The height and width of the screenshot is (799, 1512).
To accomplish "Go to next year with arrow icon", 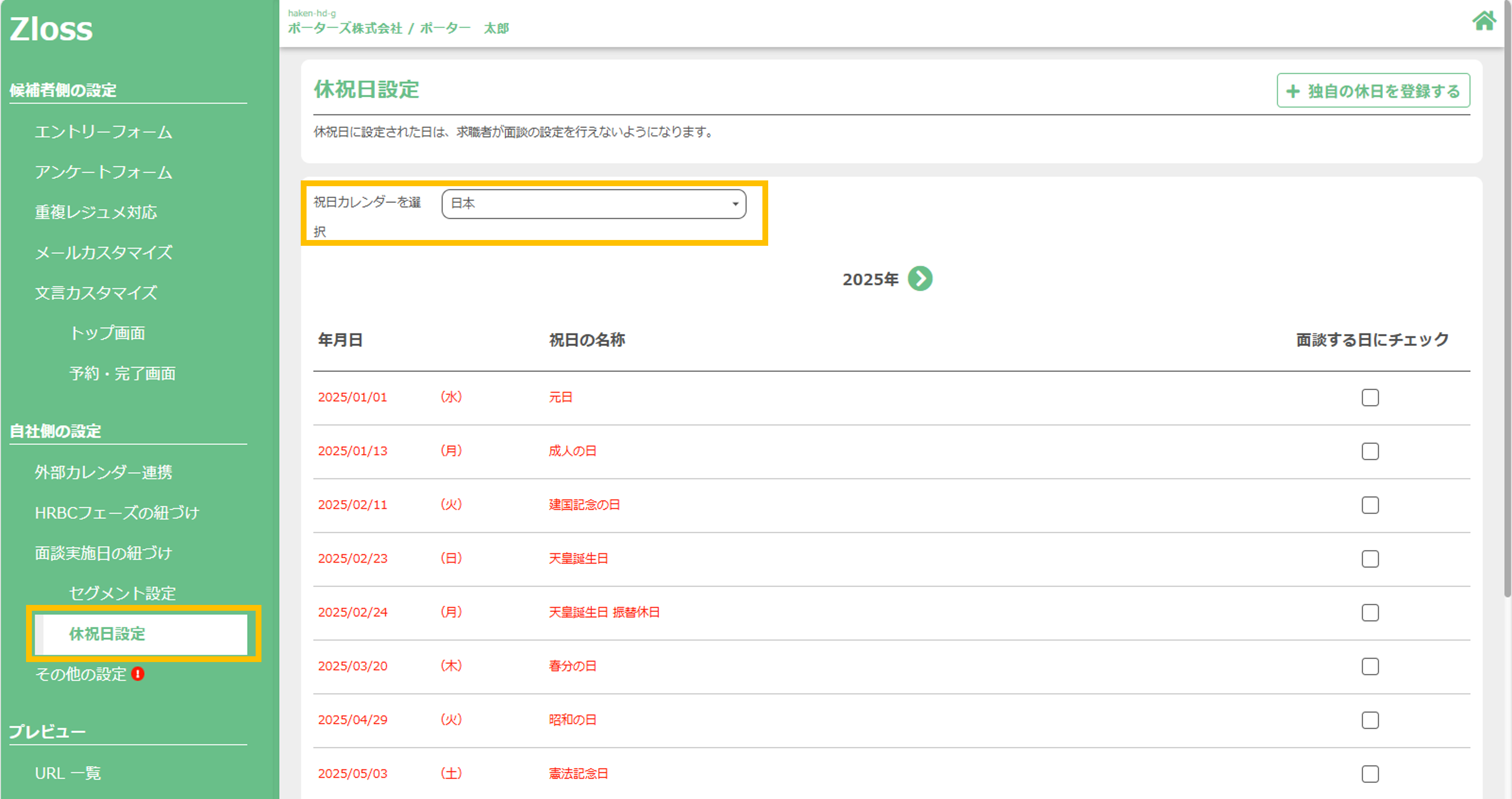I will [920, 279].
